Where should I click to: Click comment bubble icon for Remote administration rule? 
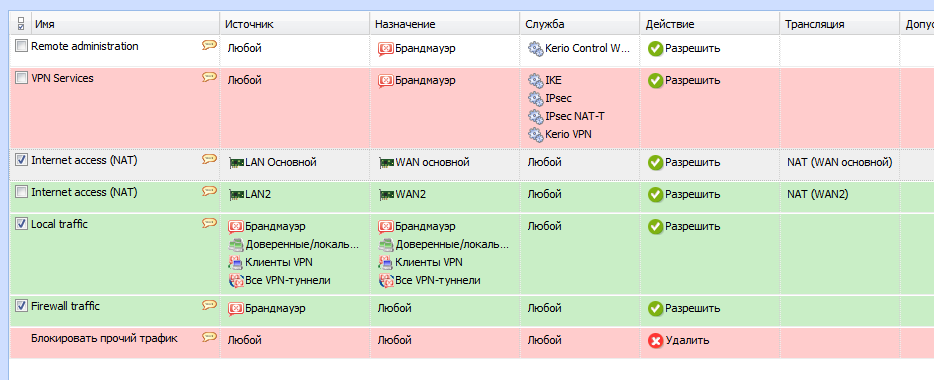pos(209,45)
